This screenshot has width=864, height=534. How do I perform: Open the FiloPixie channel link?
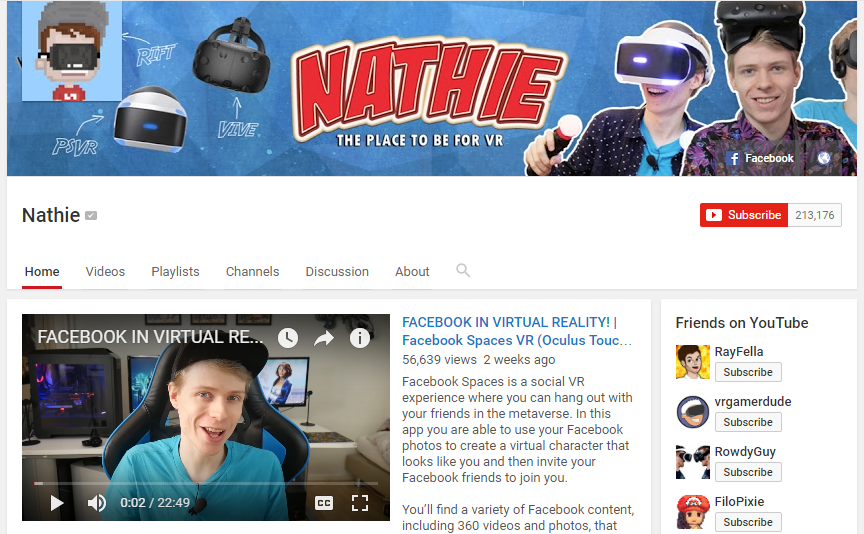pos(739,501)
